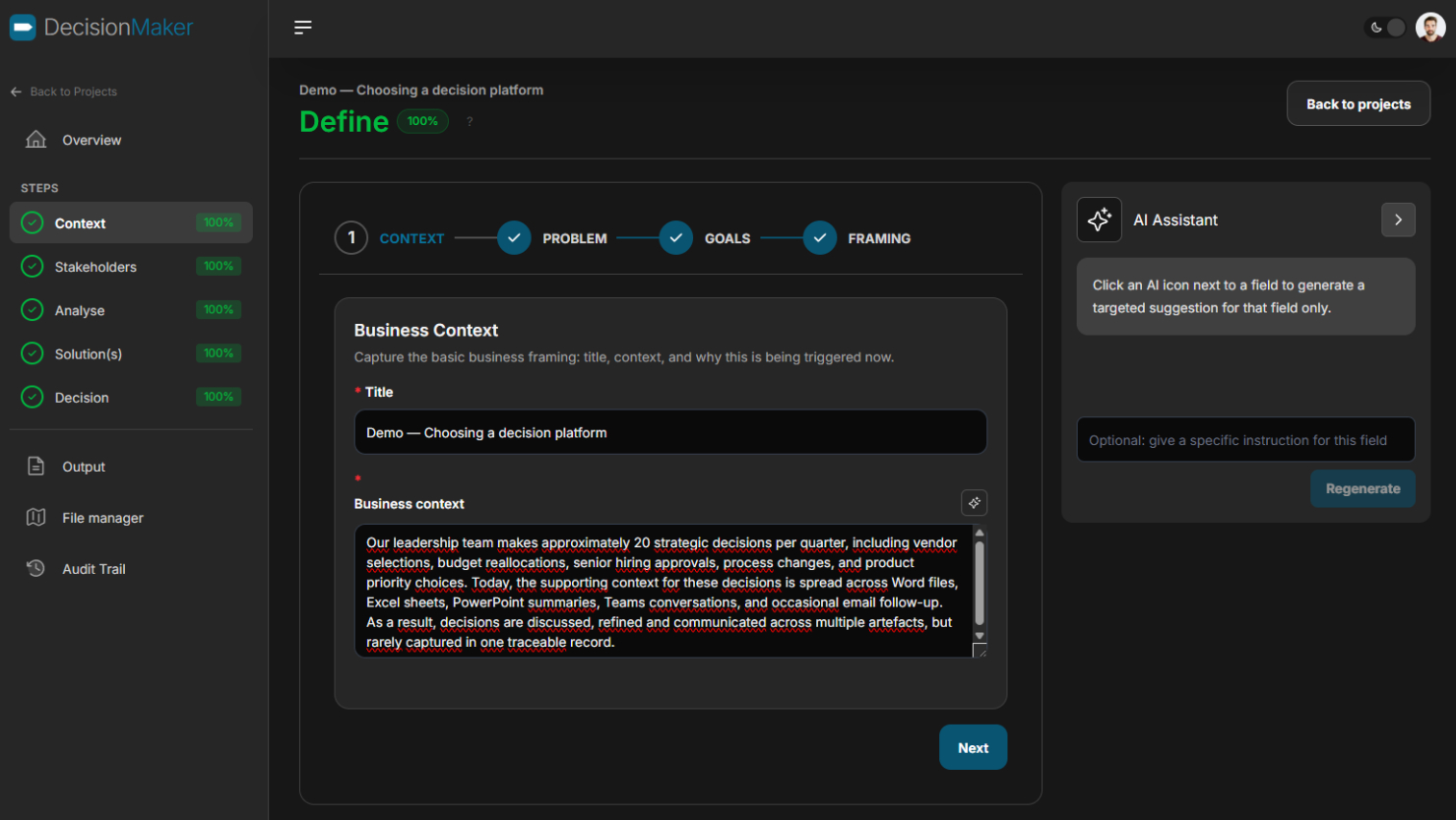Click the AI Assistant sparkle icon
The image size is (1456, 820).
[x=1099, y=220]
